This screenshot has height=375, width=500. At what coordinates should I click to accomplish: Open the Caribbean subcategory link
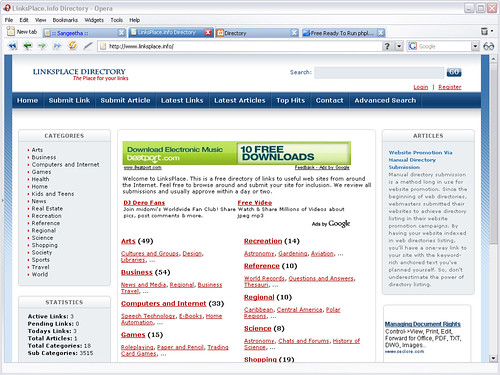click(x=258, y=310)
